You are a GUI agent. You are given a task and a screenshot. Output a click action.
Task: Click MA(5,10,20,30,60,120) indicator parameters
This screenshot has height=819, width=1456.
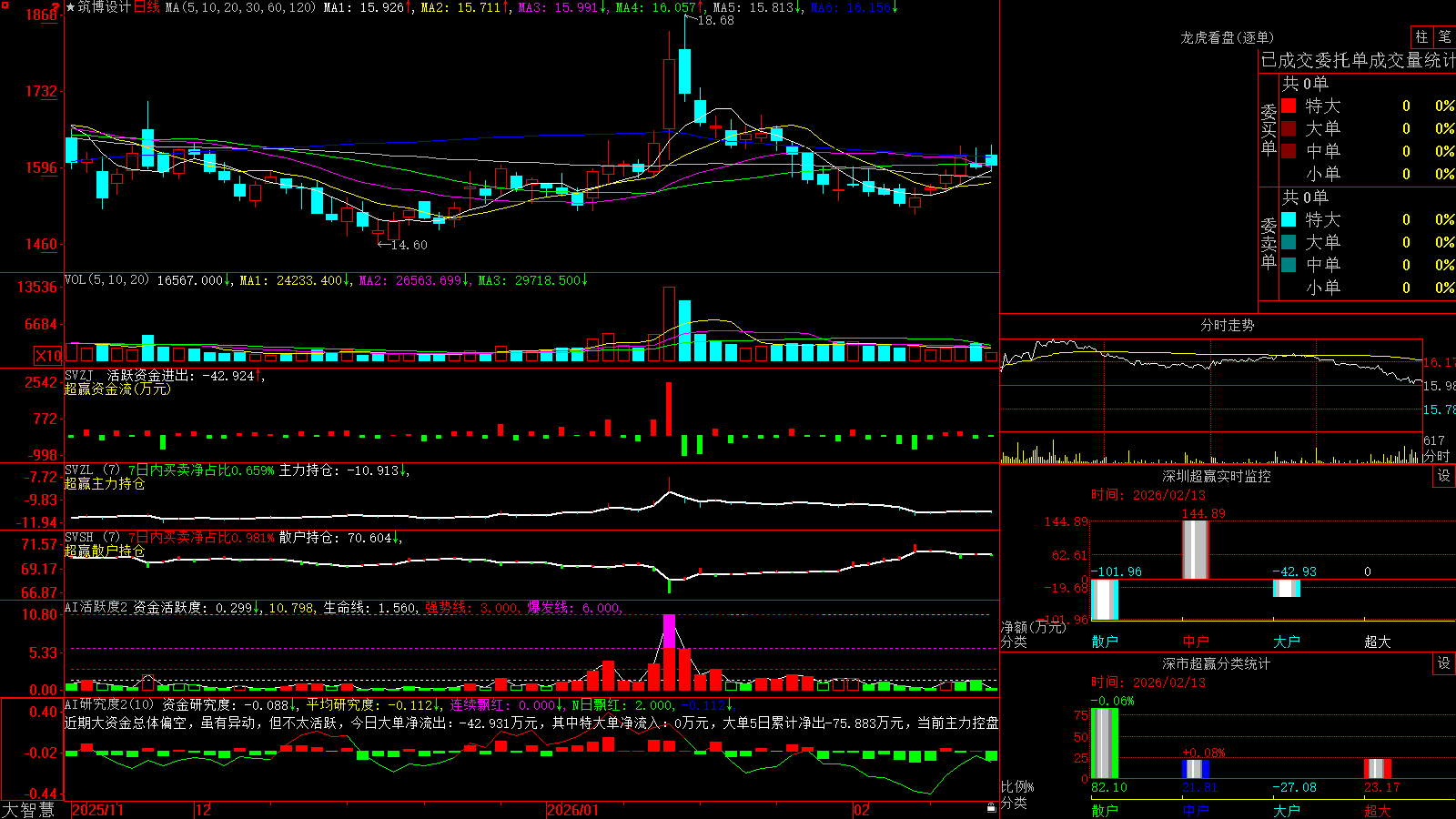[241, 7]
